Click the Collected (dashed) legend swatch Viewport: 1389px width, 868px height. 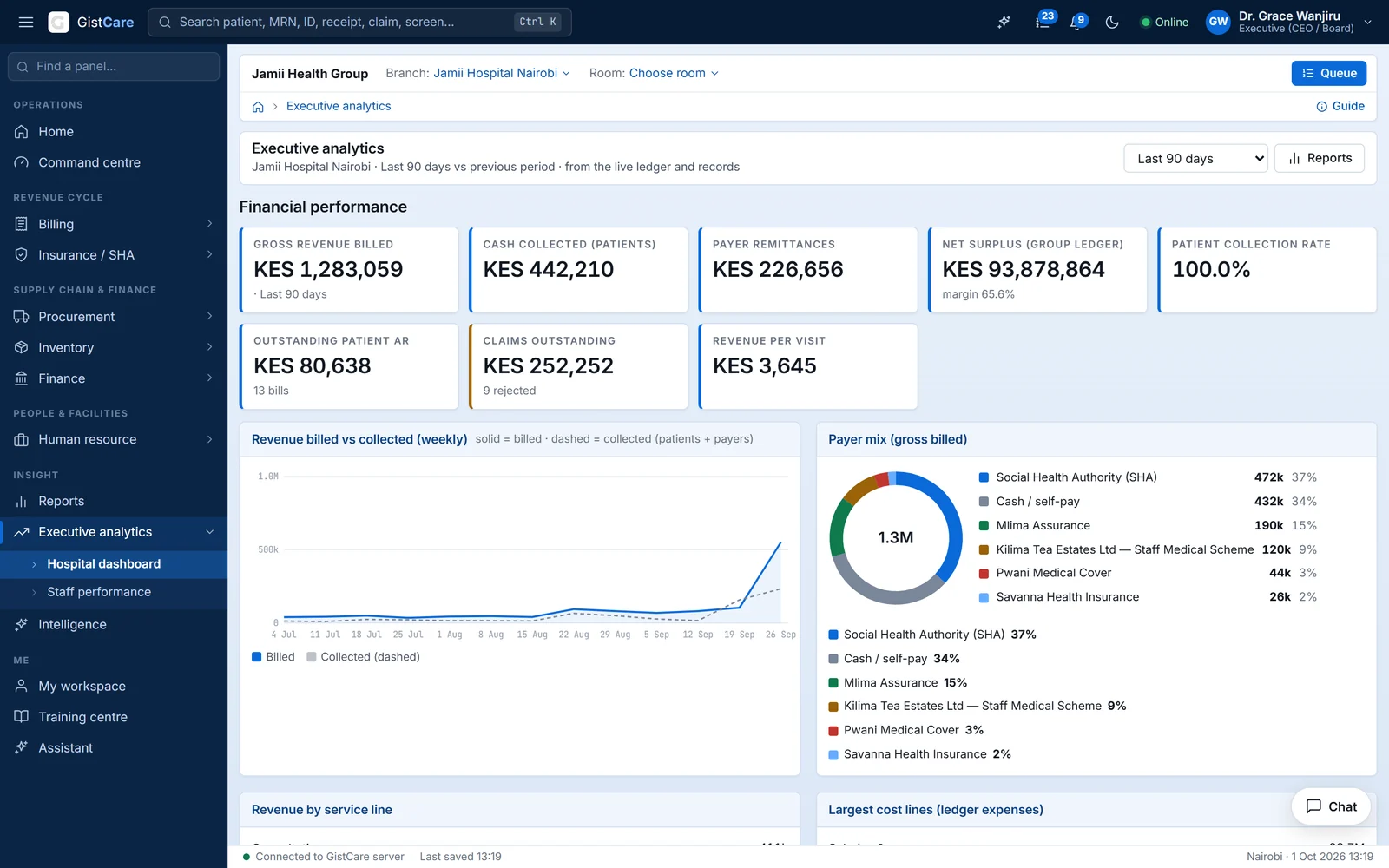click(x=311, y=657)
